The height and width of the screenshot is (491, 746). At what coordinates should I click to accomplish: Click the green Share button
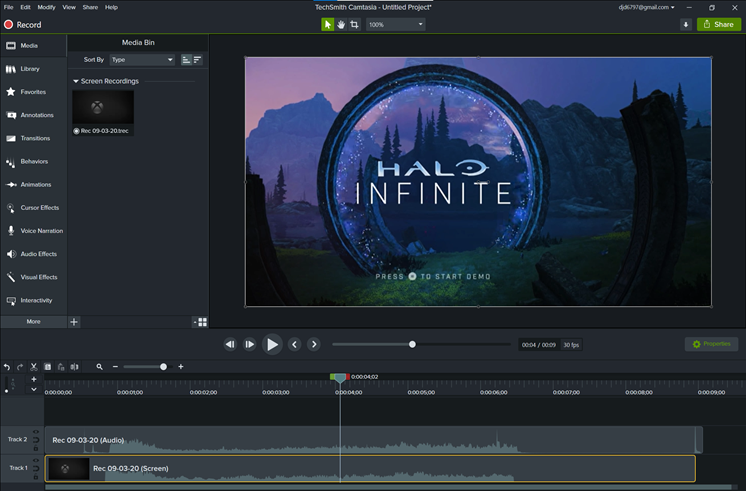(x=719, y=24)
